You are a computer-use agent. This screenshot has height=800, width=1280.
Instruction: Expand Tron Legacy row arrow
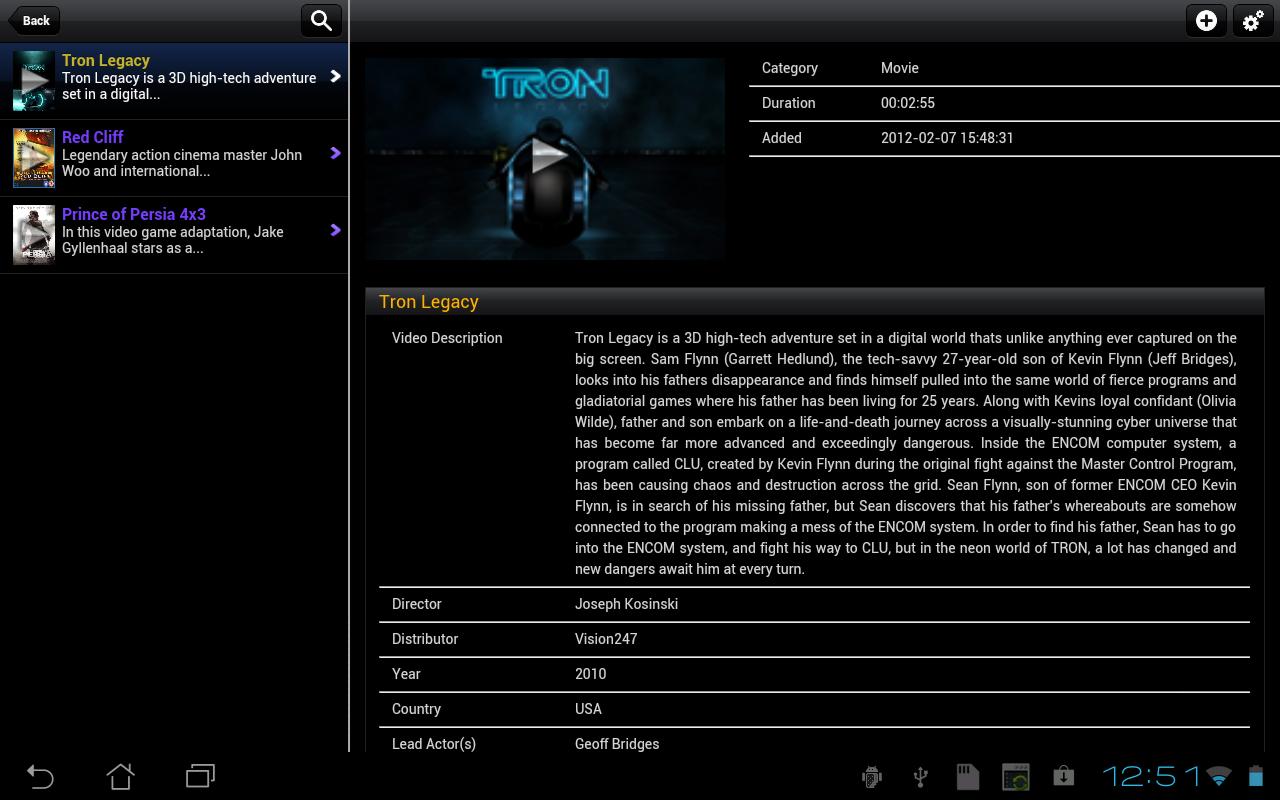336,76
